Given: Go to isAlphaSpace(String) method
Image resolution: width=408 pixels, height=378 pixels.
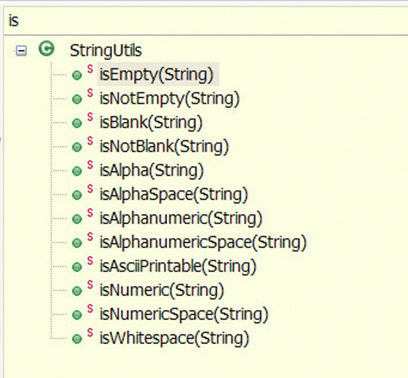Looking at the screenshot, I should point(174,195).
